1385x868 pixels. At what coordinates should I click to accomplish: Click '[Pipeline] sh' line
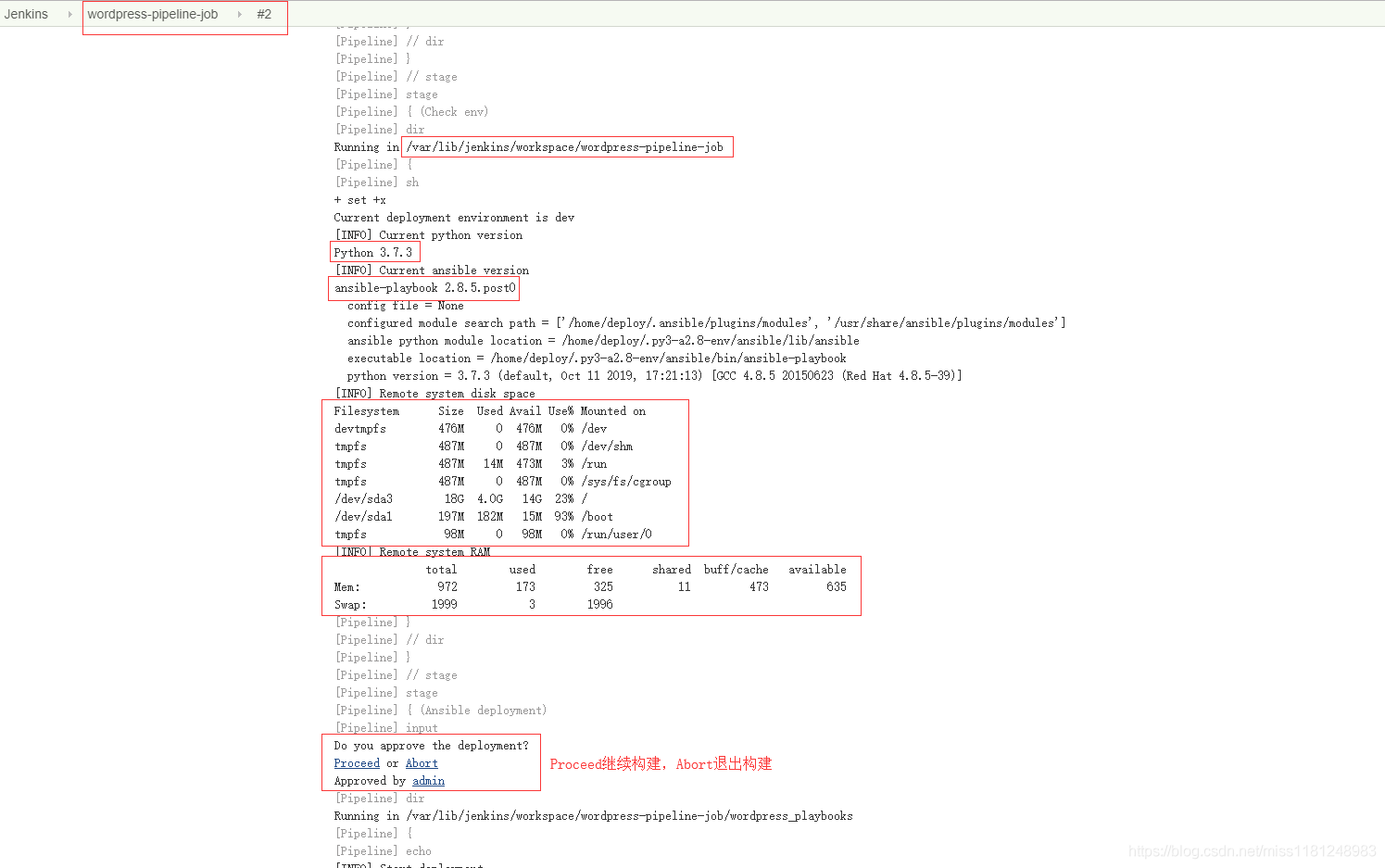(377, 182)
